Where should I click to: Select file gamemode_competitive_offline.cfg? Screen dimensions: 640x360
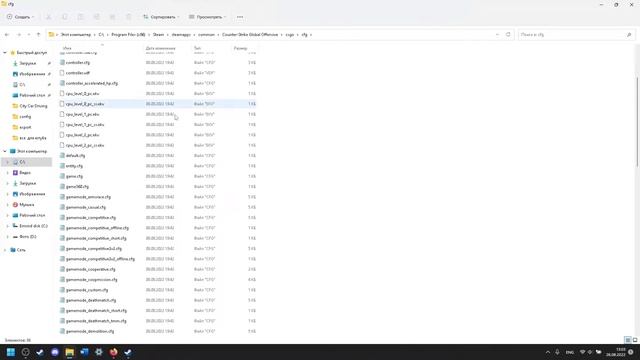click(97, 228)
